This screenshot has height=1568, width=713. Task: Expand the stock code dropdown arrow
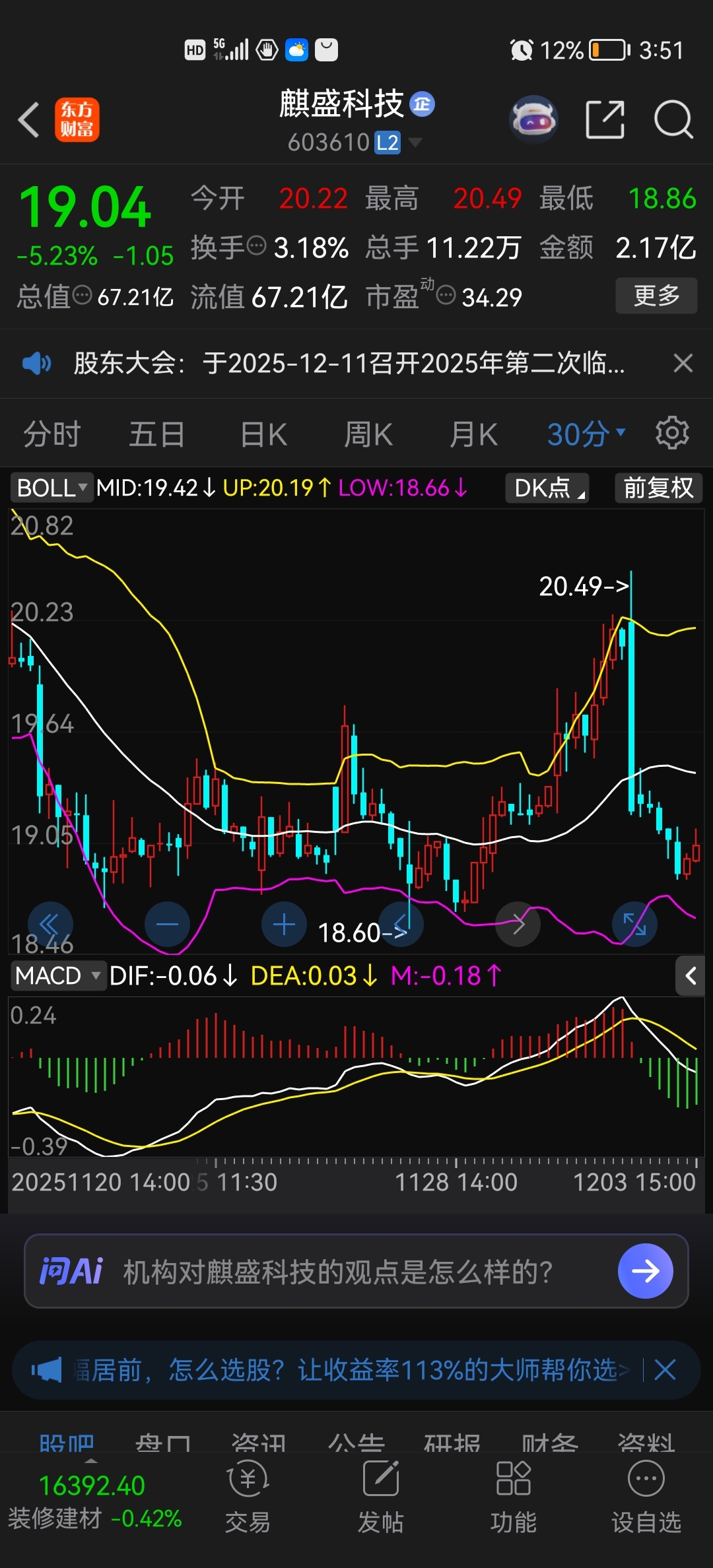(x=415, y=143)
